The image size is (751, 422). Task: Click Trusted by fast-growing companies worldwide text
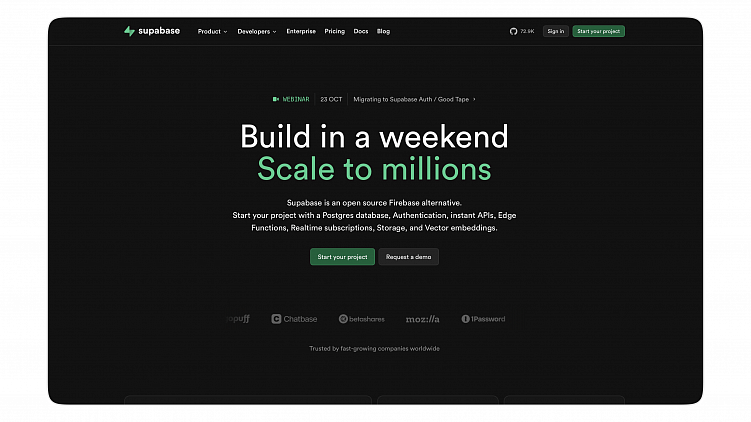click(x=375, y=349)
